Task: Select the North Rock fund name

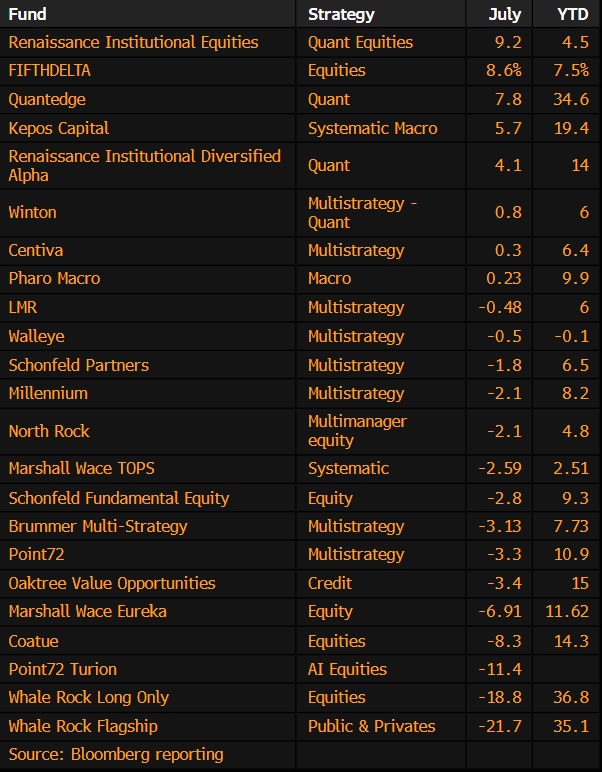Action: click(x=49, y=431)
